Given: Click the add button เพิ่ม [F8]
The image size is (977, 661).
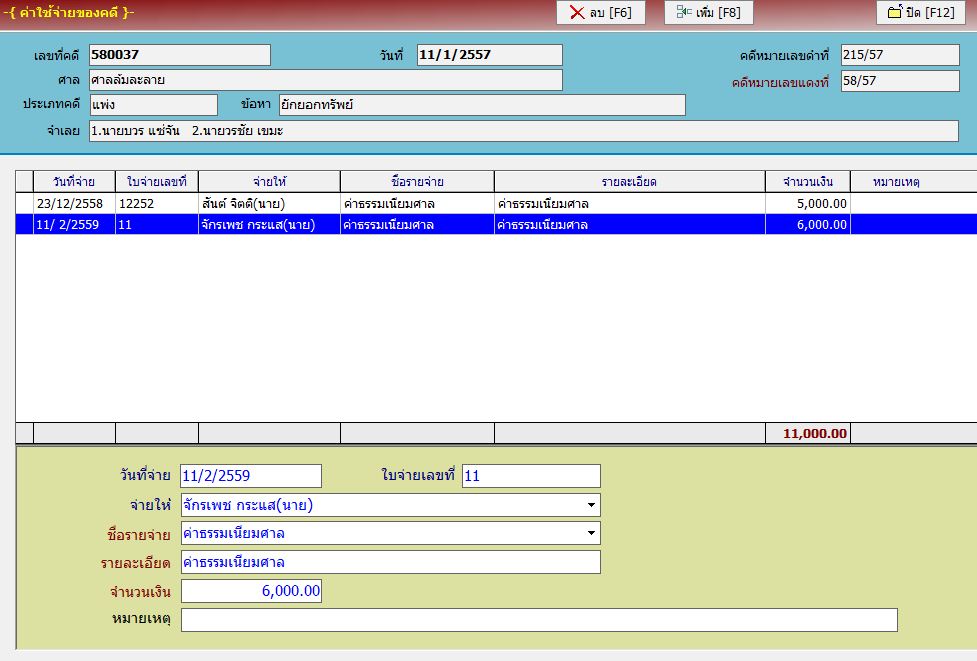Looking at the screenshot, I should click(708, 12).
